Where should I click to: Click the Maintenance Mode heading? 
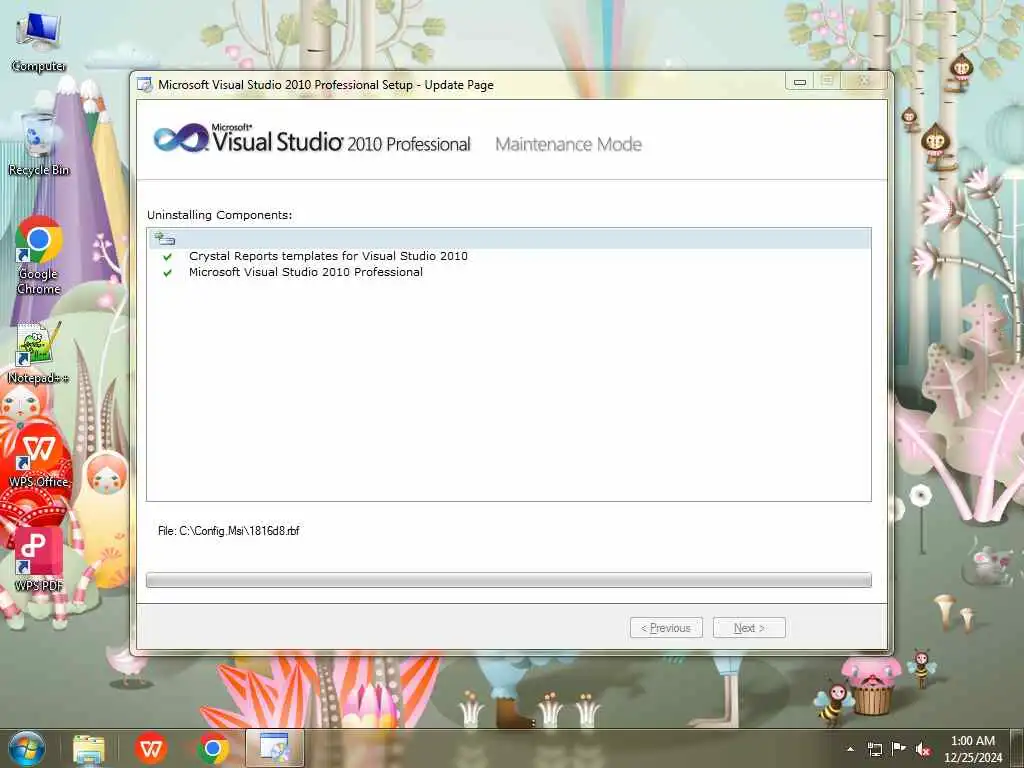[568, 144]
